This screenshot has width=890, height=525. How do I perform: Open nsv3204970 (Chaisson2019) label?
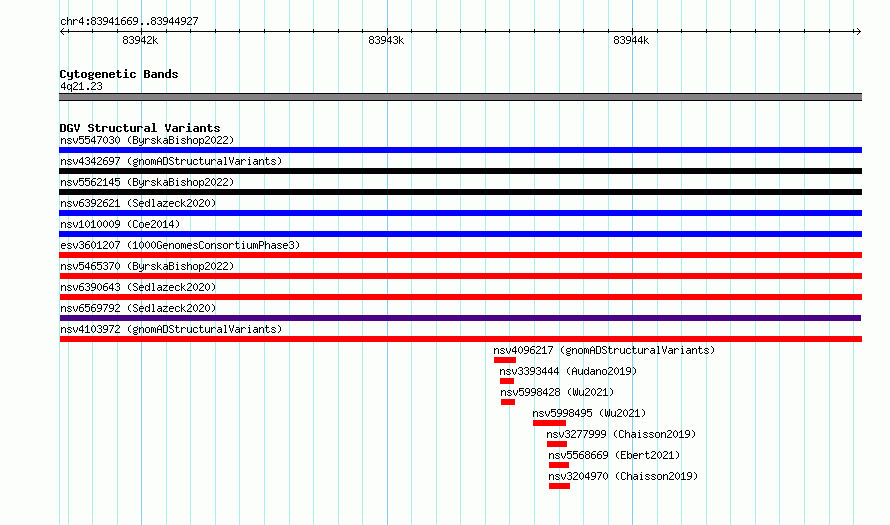pyautogui.click(x=623, y=476)
